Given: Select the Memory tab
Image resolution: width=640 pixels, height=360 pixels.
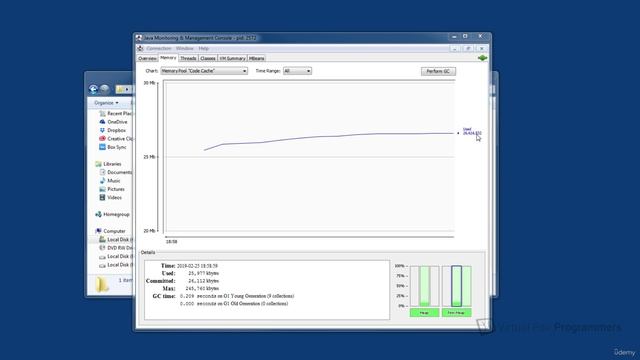Looking at the screenshot, I should click(168, 58).
